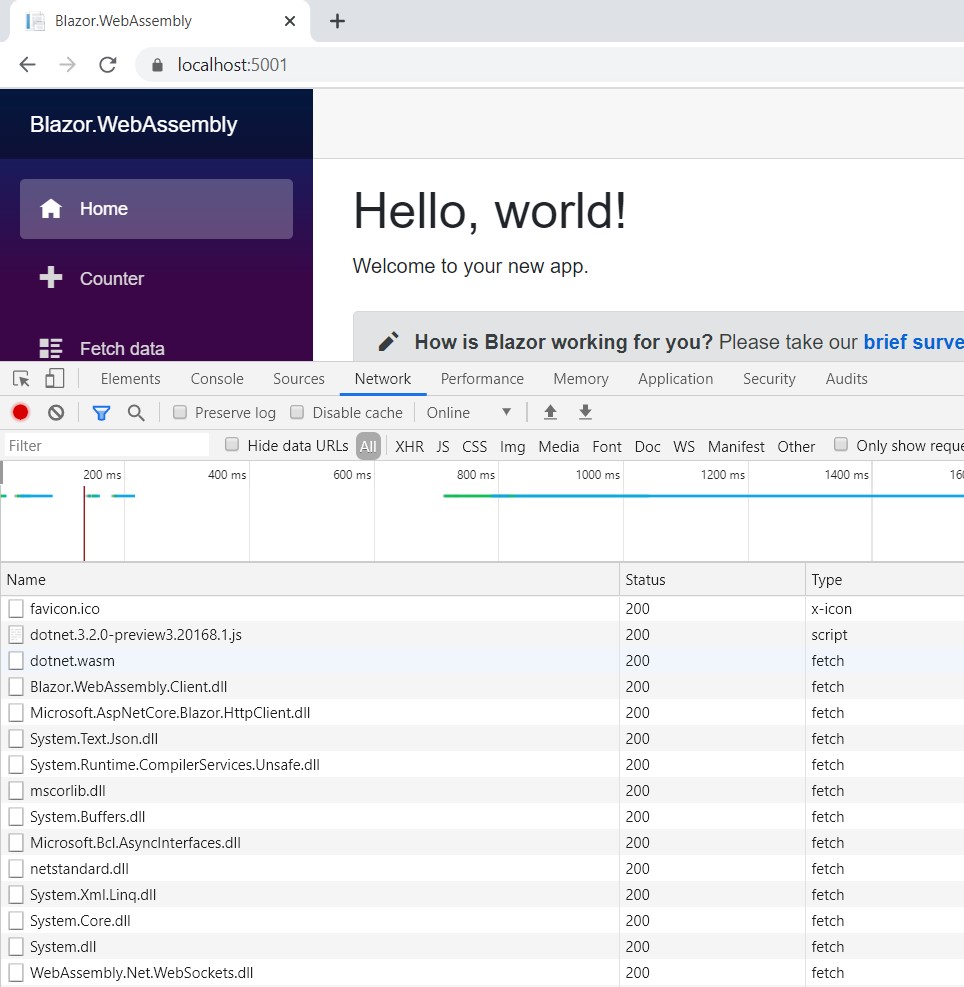Click the dotnet.3.2.0-preview3 script file icon

click(x=16, y=634)
